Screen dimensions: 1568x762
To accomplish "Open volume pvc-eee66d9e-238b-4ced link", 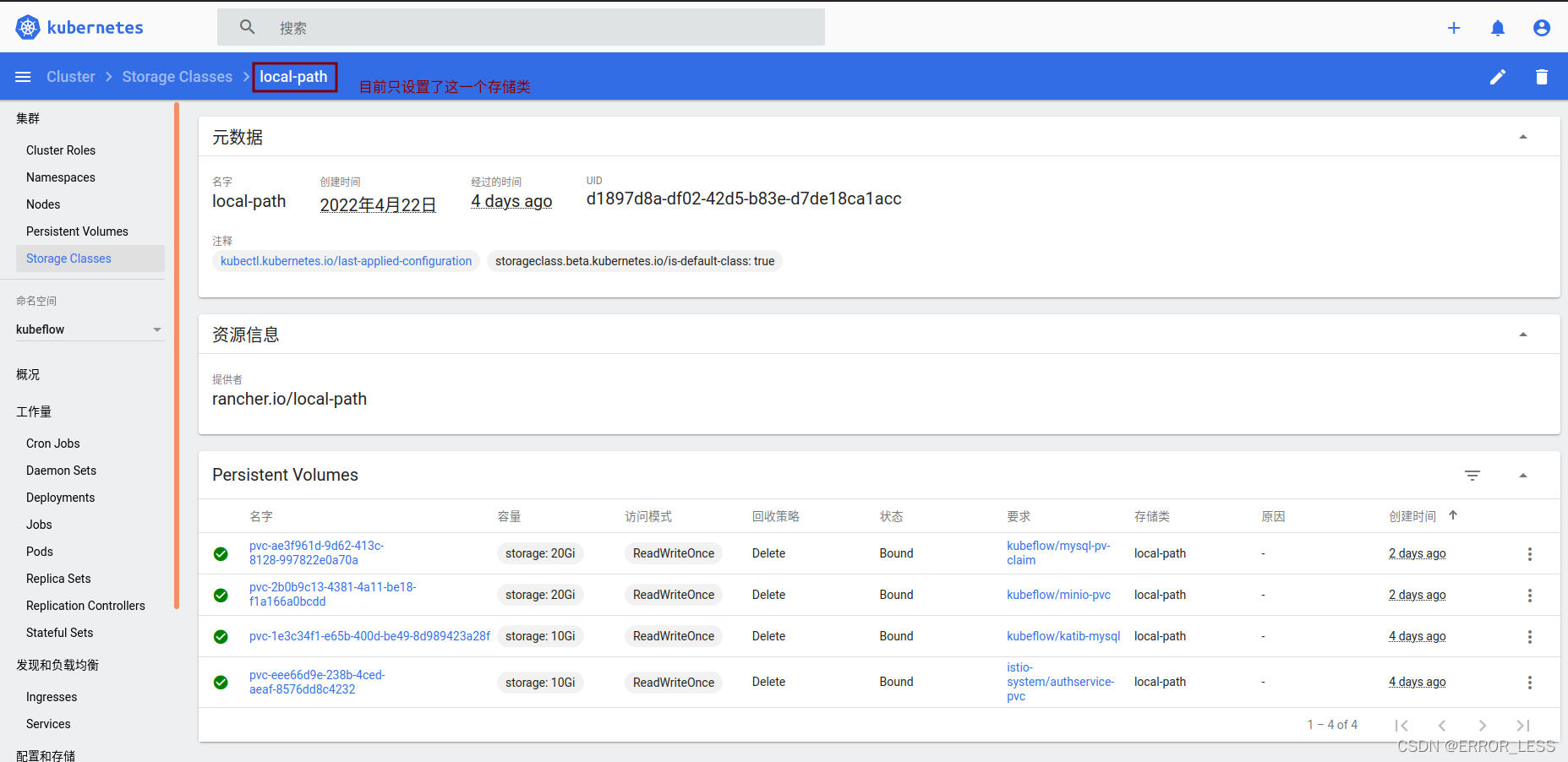I will (317, 683).
